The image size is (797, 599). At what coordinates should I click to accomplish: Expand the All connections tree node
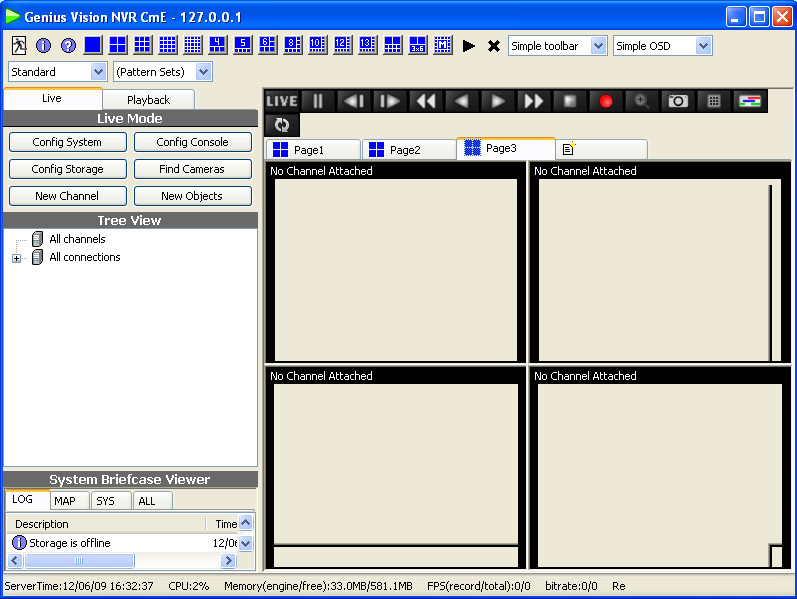tap(16, 258)
